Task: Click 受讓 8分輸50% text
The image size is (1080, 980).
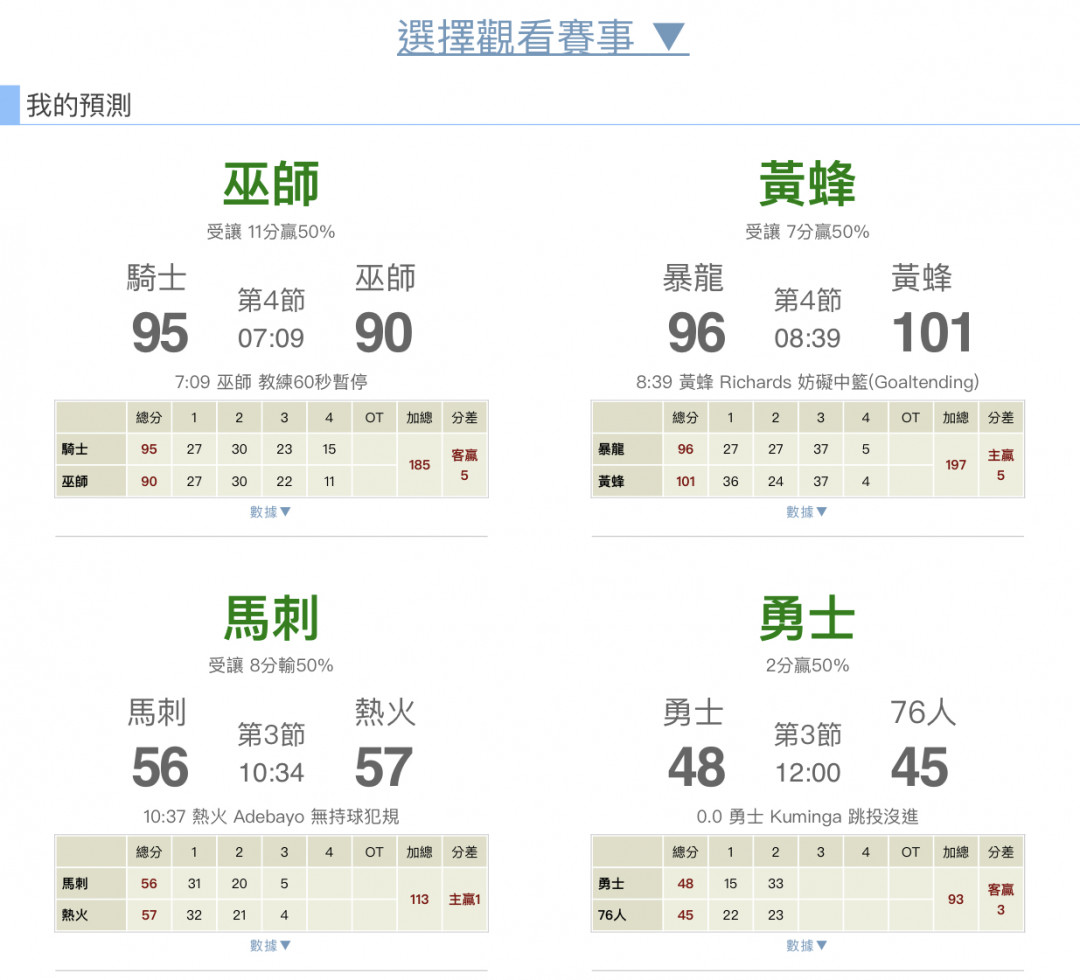Action: 271,665
